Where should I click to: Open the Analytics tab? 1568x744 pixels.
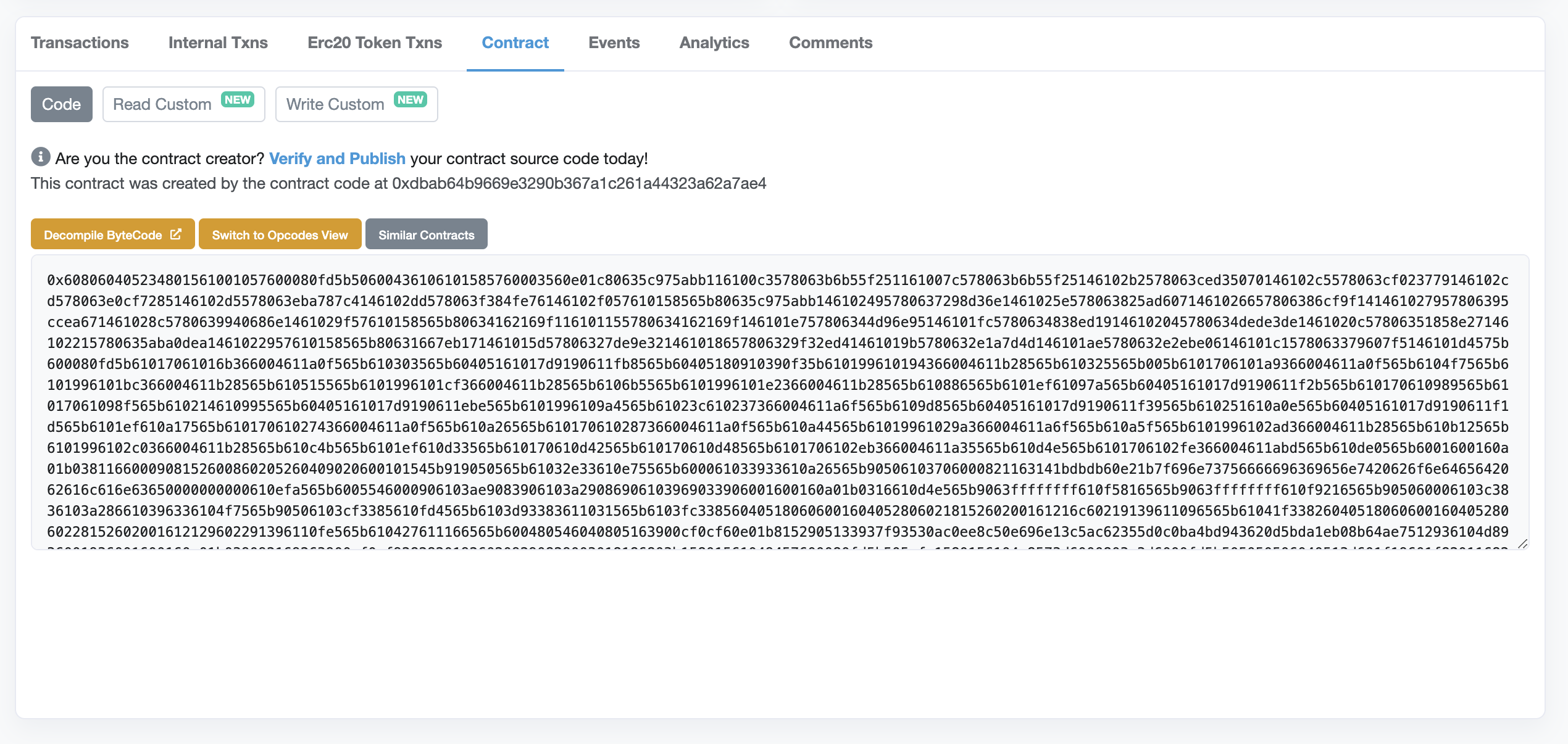(x=714, y=43)
